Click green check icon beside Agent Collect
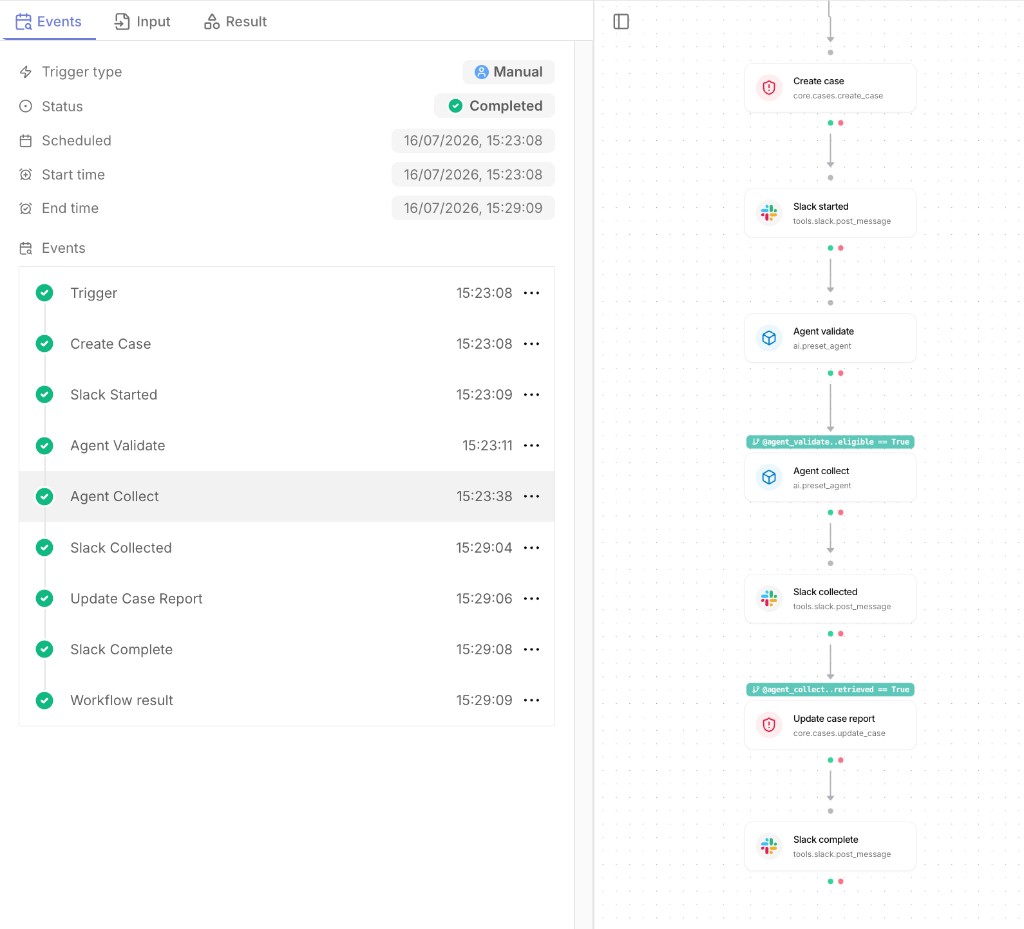Viewport: 1024px width, 929px height. click(44, 496)
